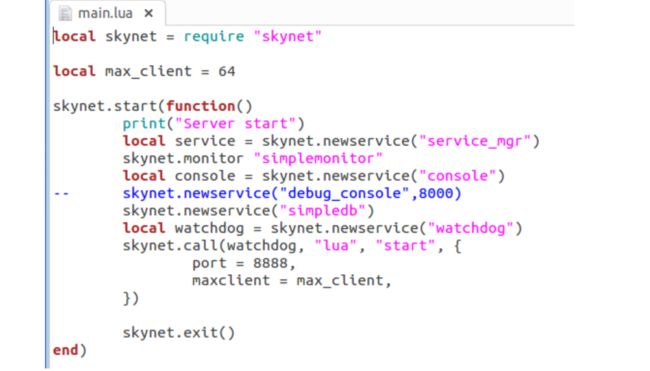This screenshot has width=650, height=371.
Task: Click the "simpledb" string
Action: 323,211
